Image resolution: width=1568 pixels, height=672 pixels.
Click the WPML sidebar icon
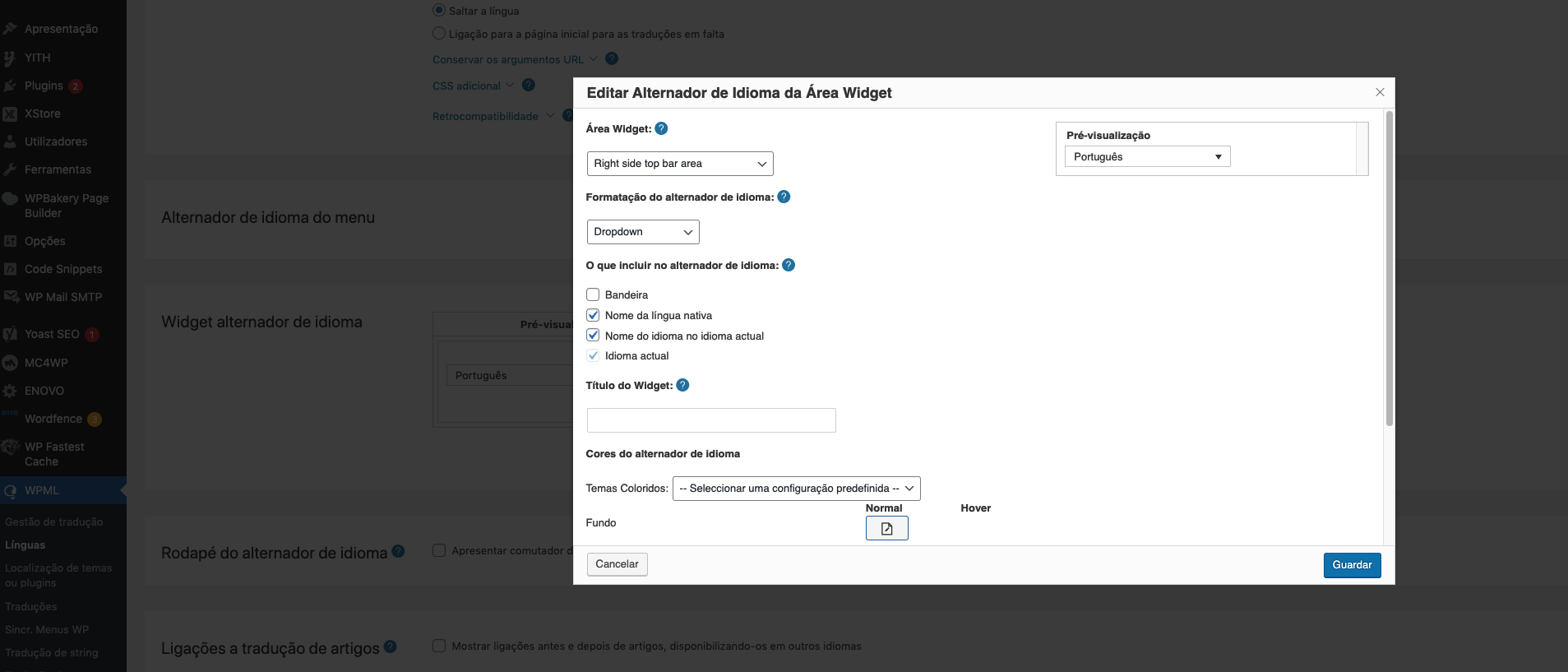[x=10, y=490]
